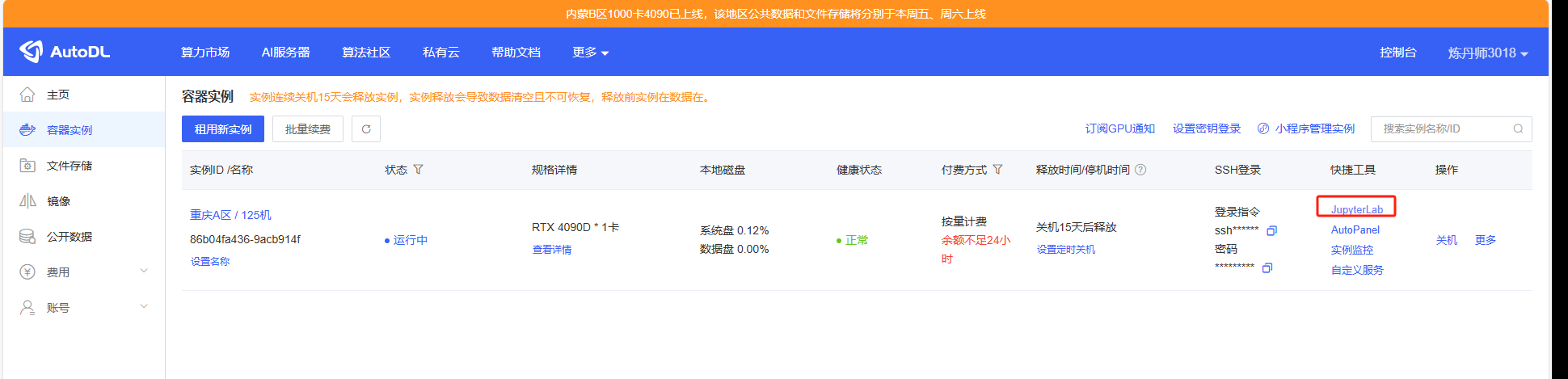Click the database icon beside 公开数据
This screenshot has height=379, width=1568.
click(x=27, y=237)
